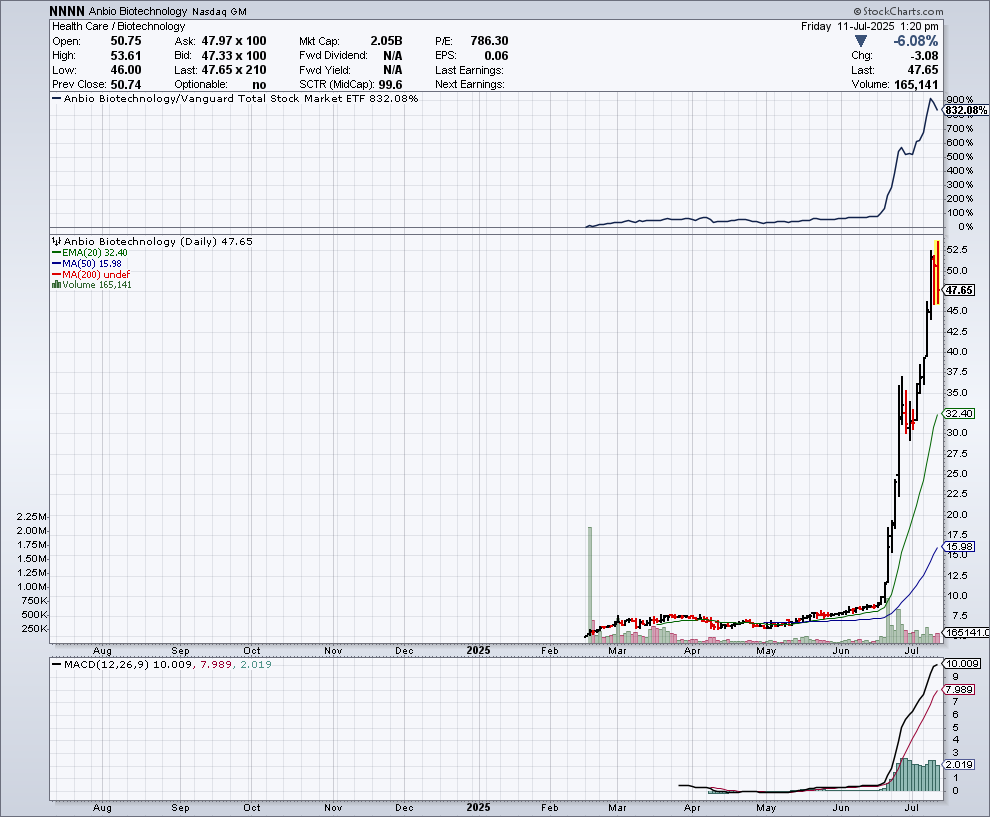Click the 165141.0 volume tag on the axis
Screen dimensions: 990x817
(966, 632)
